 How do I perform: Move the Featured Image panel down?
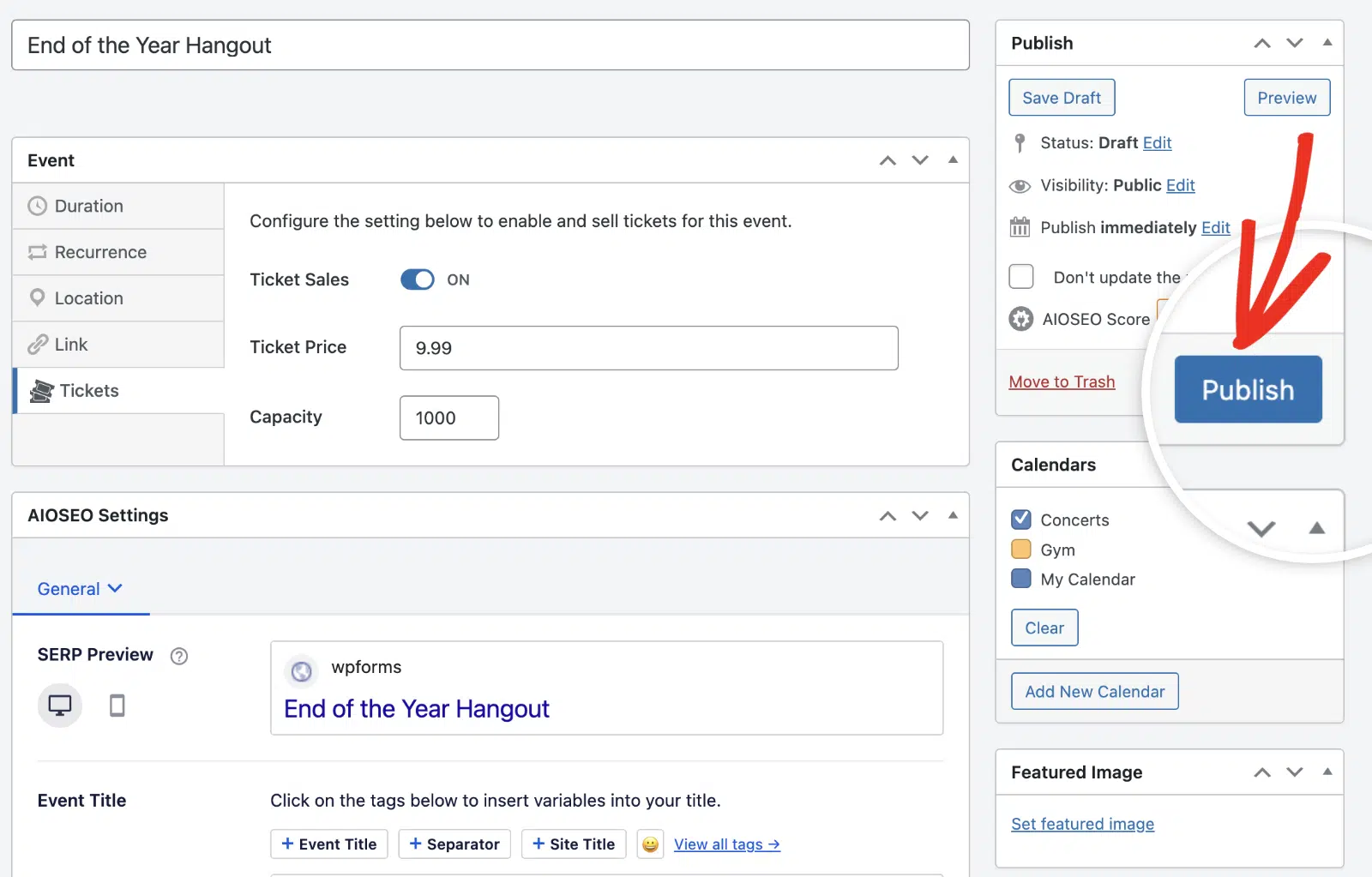pos(1295,772)
